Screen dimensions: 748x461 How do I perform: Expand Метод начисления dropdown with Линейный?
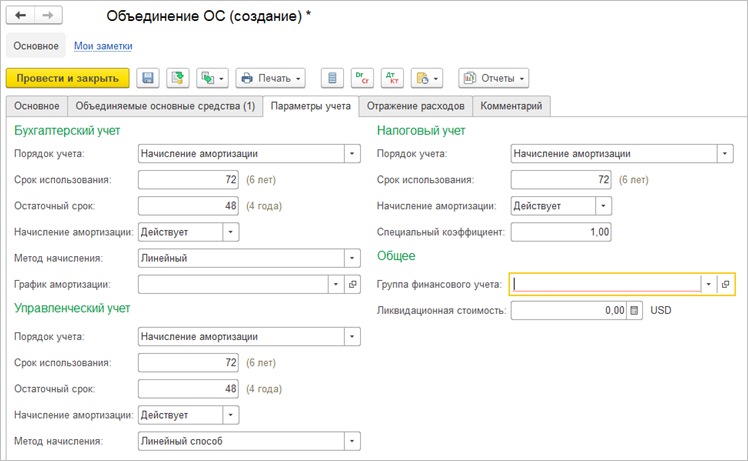pos(352,258)
